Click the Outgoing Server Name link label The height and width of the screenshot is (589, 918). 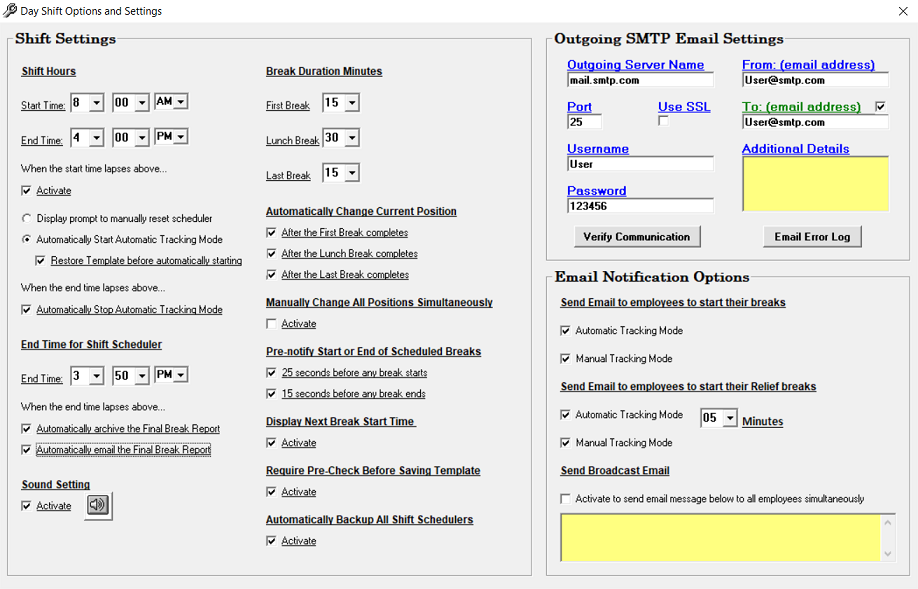click(x=635, y=65)
